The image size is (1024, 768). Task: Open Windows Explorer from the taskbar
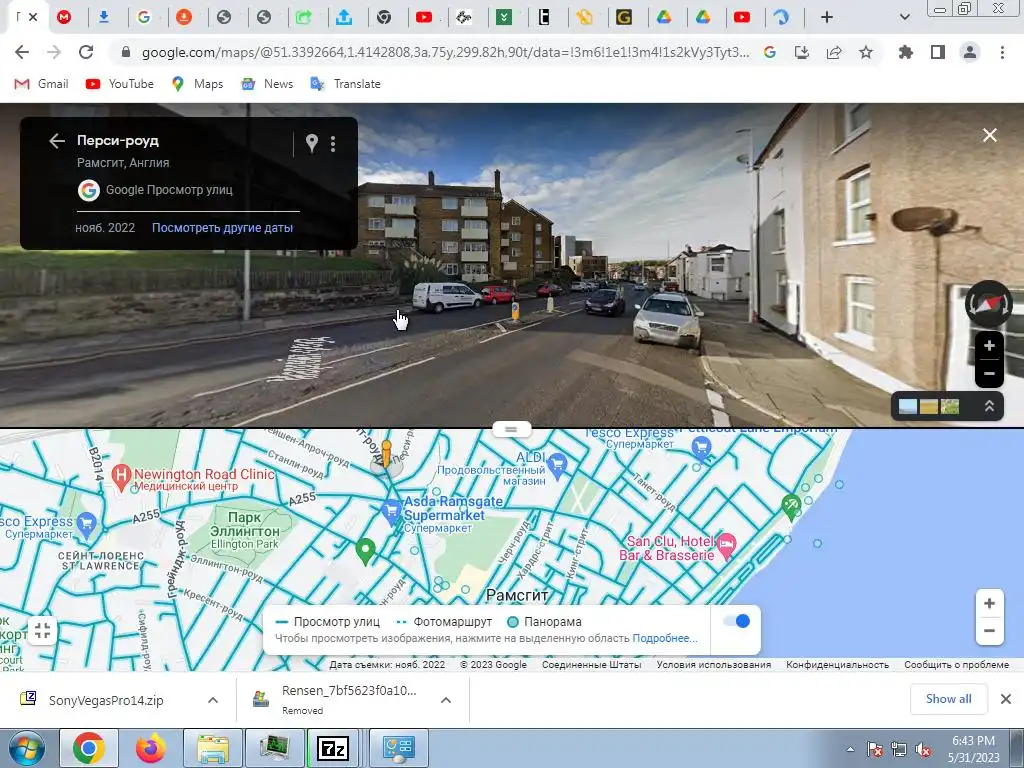[212, 748]
